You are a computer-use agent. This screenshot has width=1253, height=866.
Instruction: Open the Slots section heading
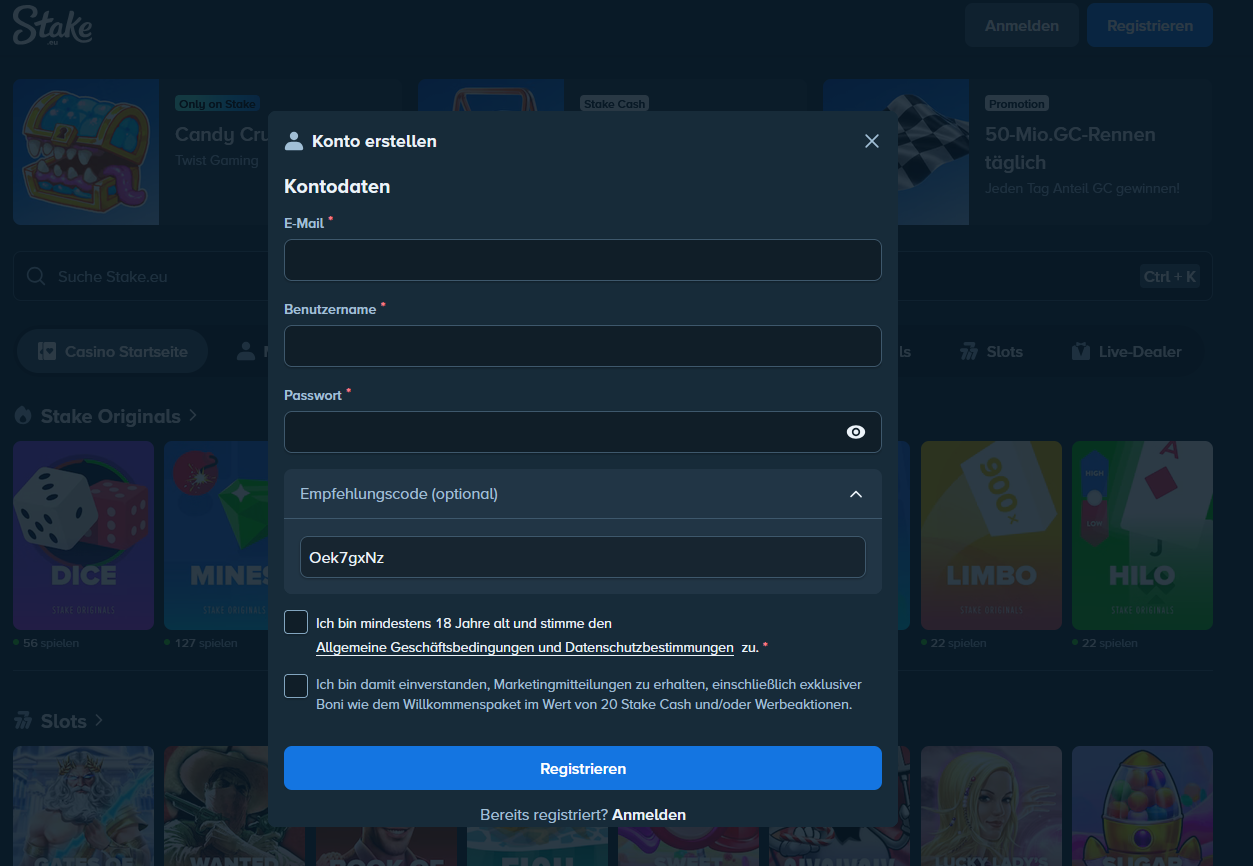tap(63, 720)
